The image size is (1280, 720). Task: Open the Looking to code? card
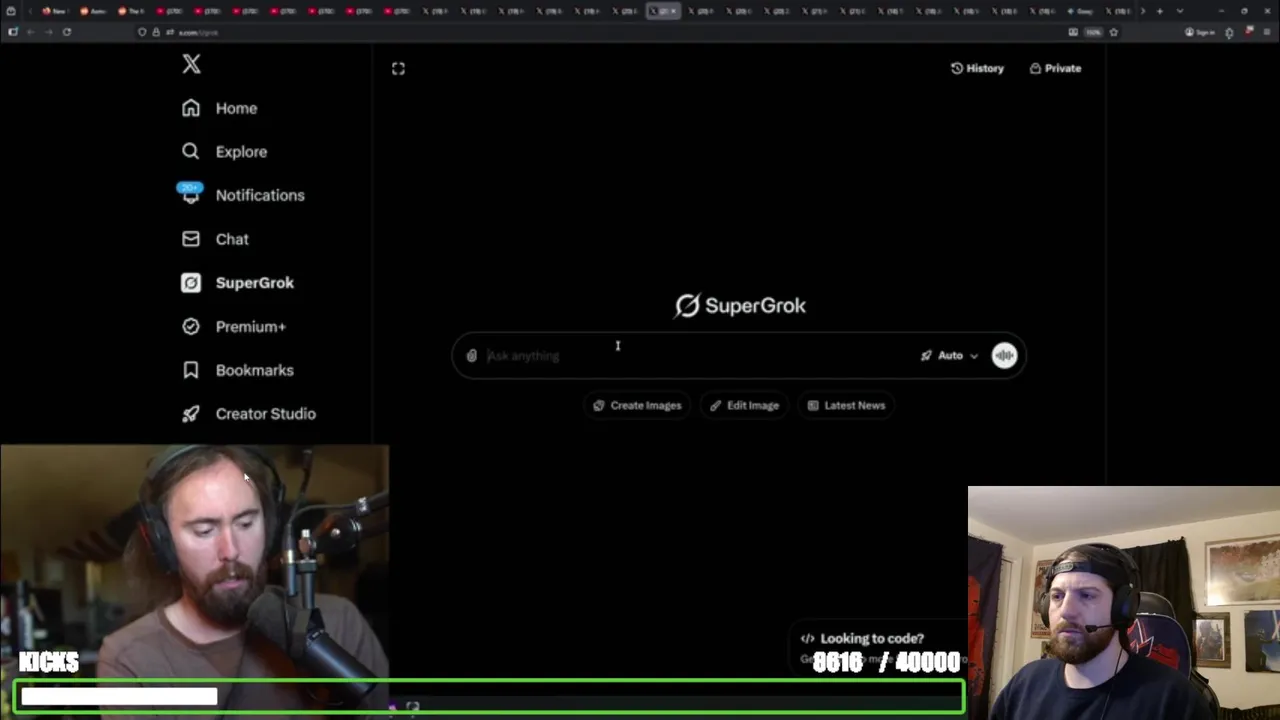coord(876,646)
